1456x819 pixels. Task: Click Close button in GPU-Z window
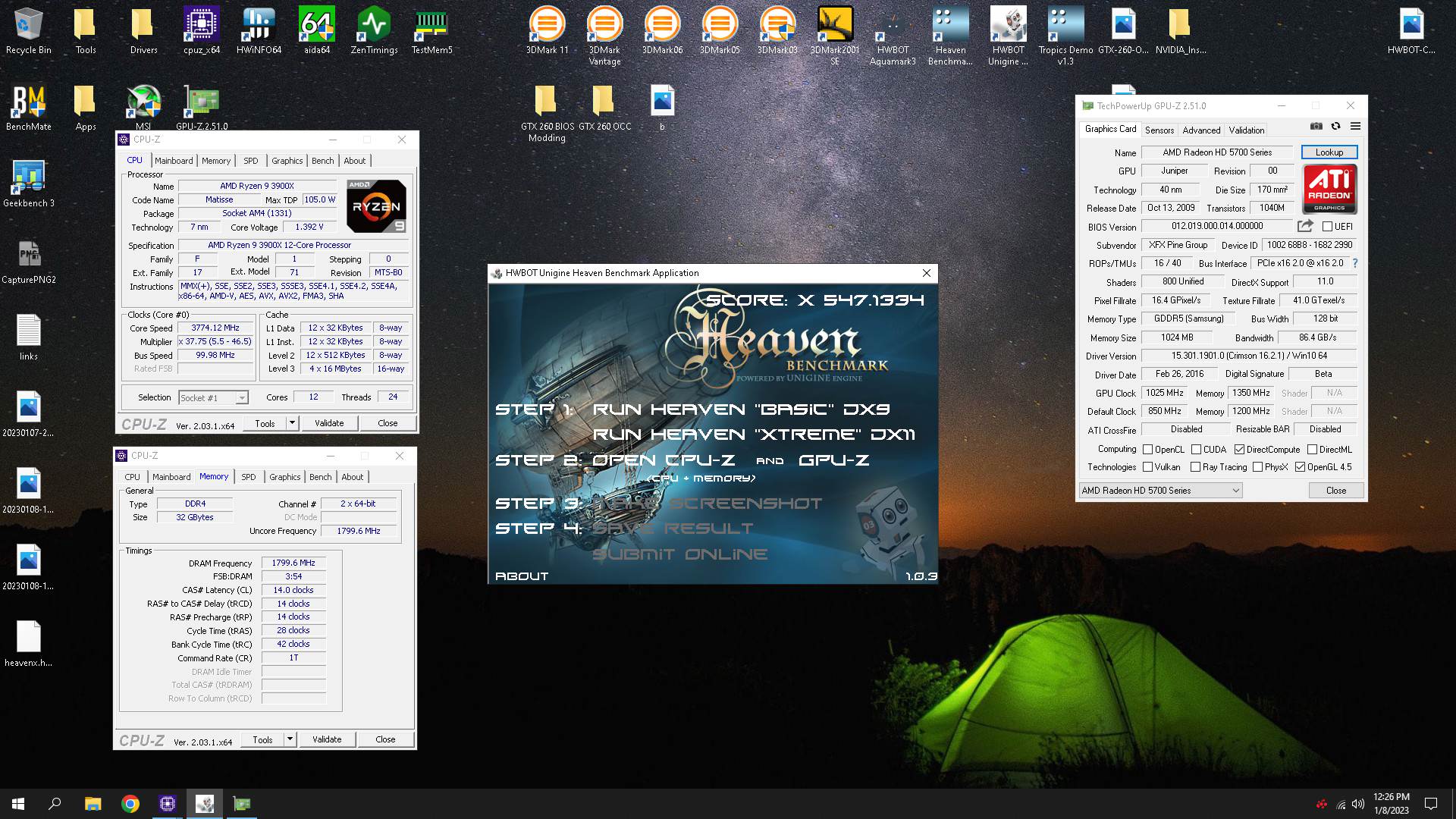point(1336,491)
